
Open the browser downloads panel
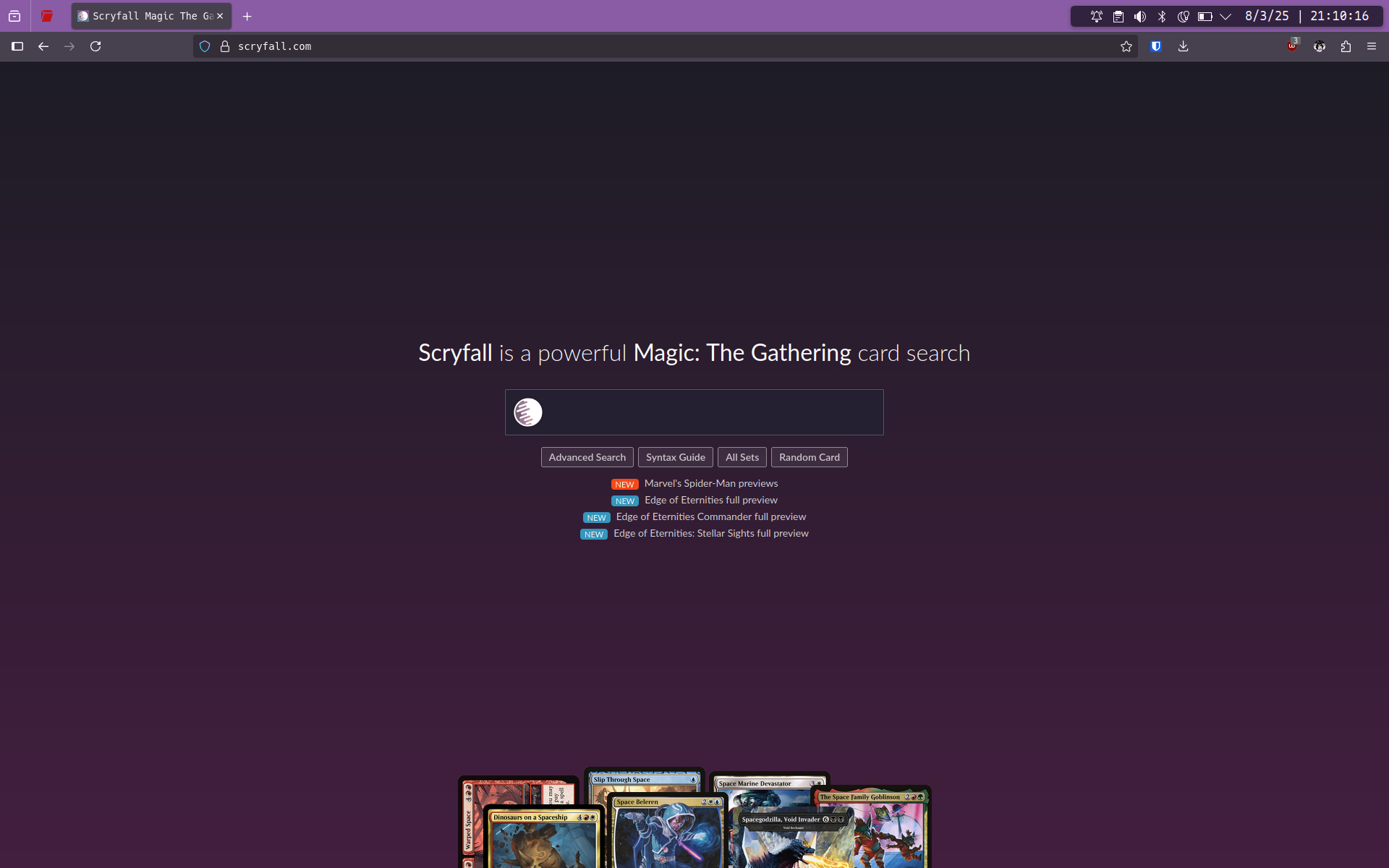pyautogui.click(x=1184, y=46)
